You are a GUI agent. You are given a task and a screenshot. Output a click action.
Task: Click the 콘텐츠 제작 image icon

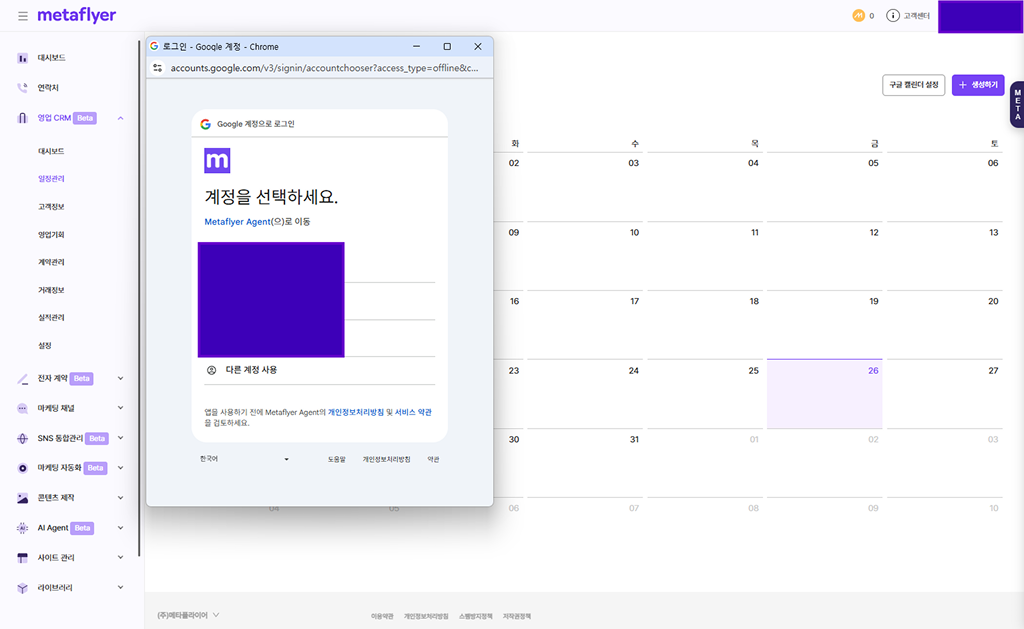click(23, 498)
